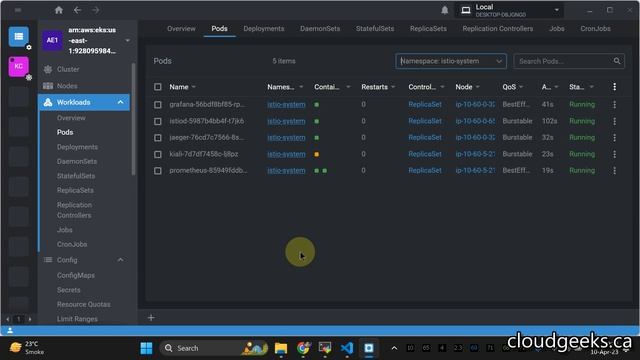Open Nodes in the sidebar

point(67,86)
